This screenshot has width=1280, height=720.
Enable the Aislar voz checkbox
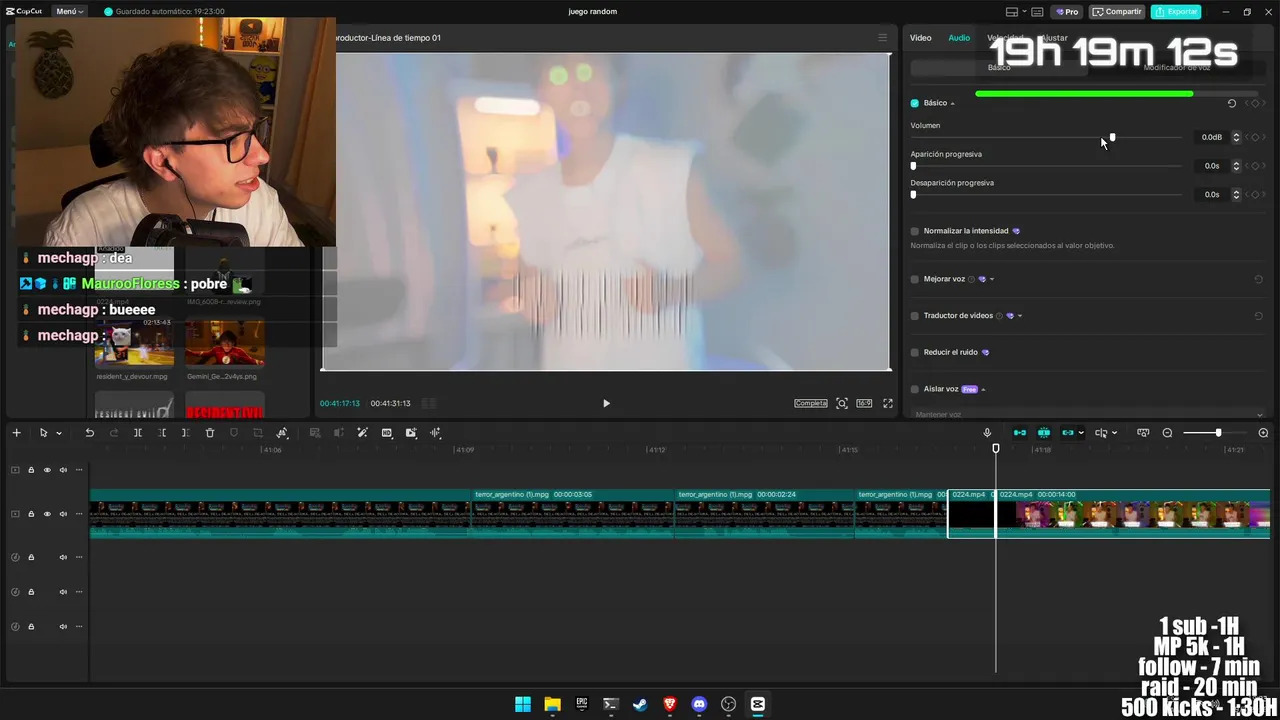click(x=915, y=389)
